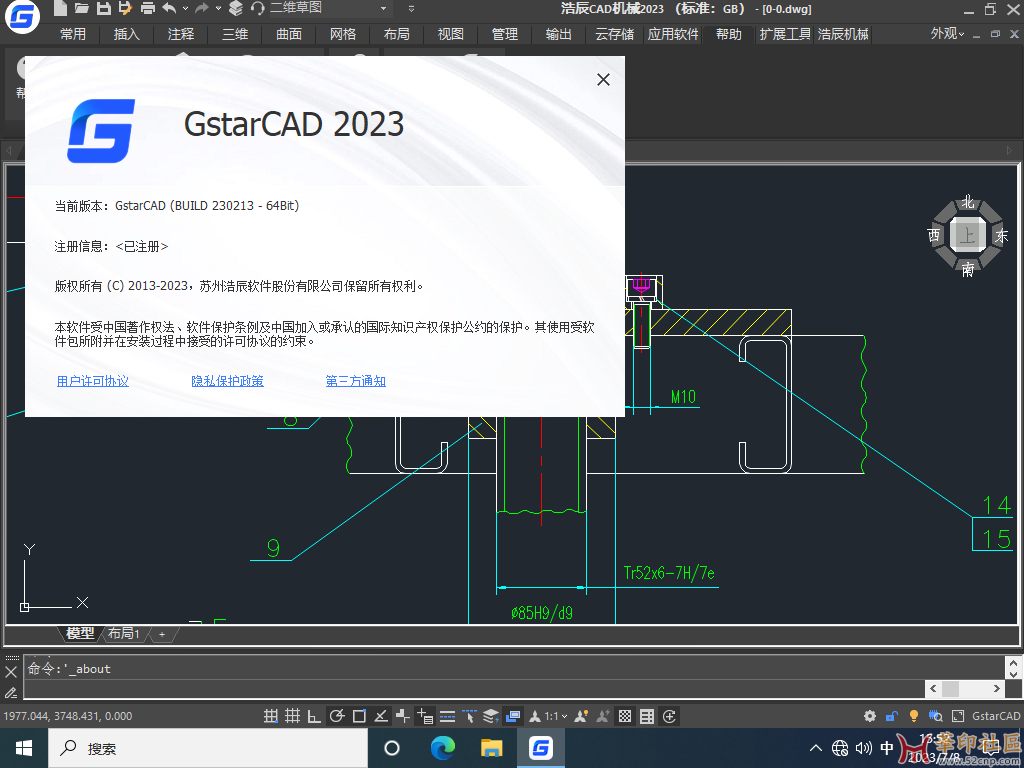This screenshot has width=1024, height=768.
Task: Switch to the 常用 ribbon tab
Action: (72, 34)
